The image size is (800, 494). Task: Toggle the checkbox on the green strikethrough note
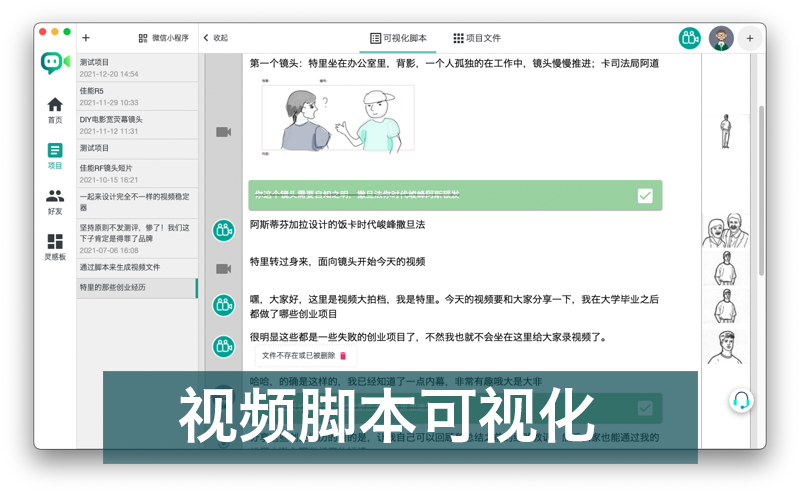click(645, 195)
